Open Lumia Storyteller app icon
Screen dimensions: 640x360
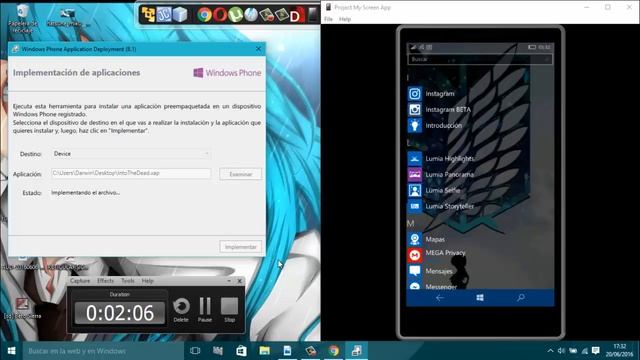415,206
